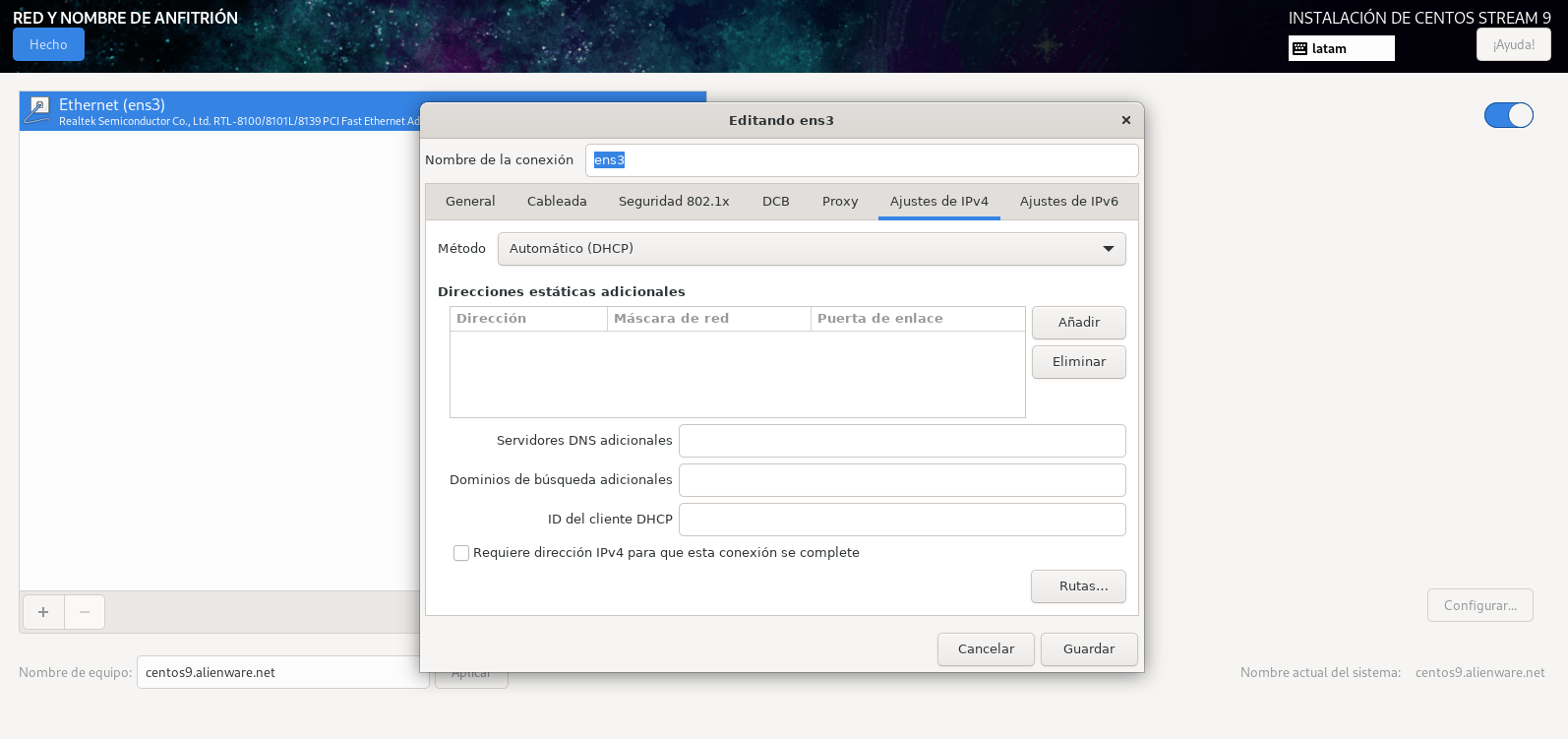Focus the Servidores DNS adicionales field
The height and width of the screenshot is (739, 1568).
[x=901, y=441]
